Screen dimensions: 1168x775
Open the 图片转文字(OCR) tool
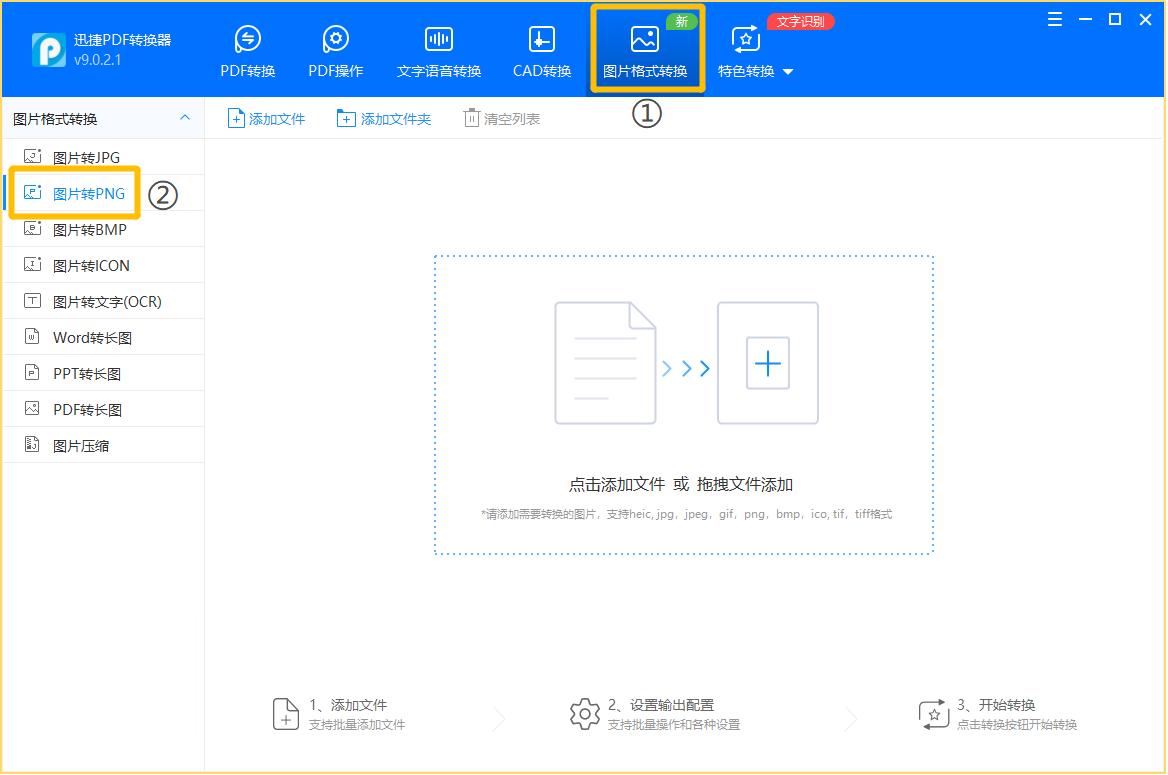pos(96,300)
